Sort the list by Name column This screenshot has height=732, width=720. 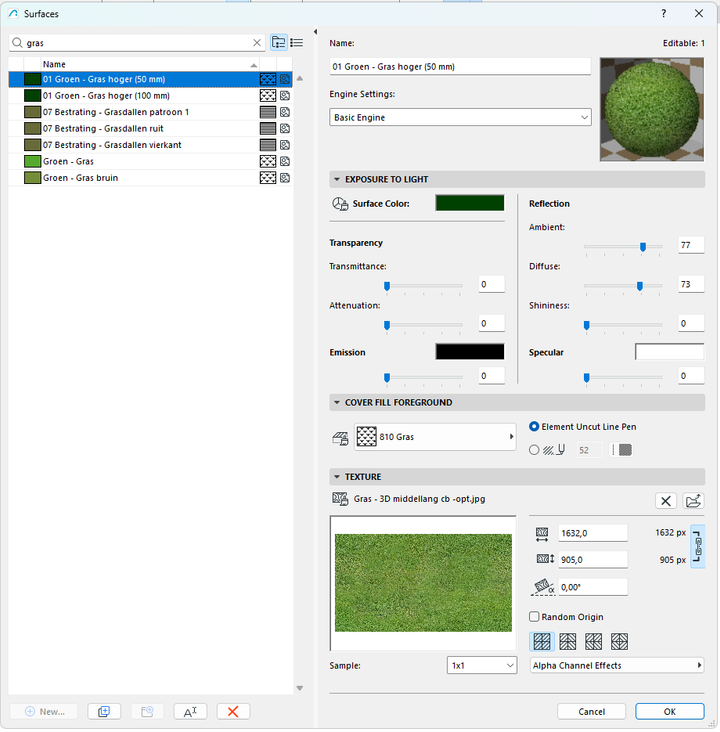click(149, 64)
